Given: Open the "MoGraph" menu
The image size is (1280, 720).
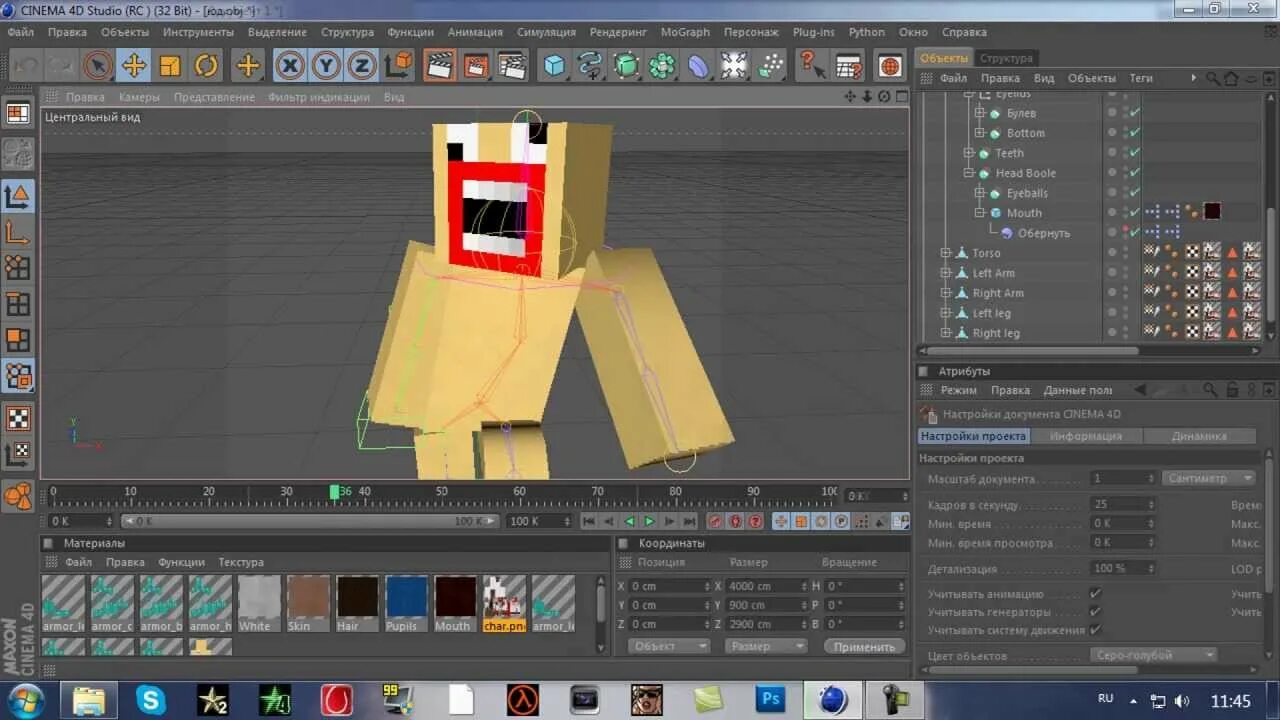Looking at the screenshot, I should [685, 32].
